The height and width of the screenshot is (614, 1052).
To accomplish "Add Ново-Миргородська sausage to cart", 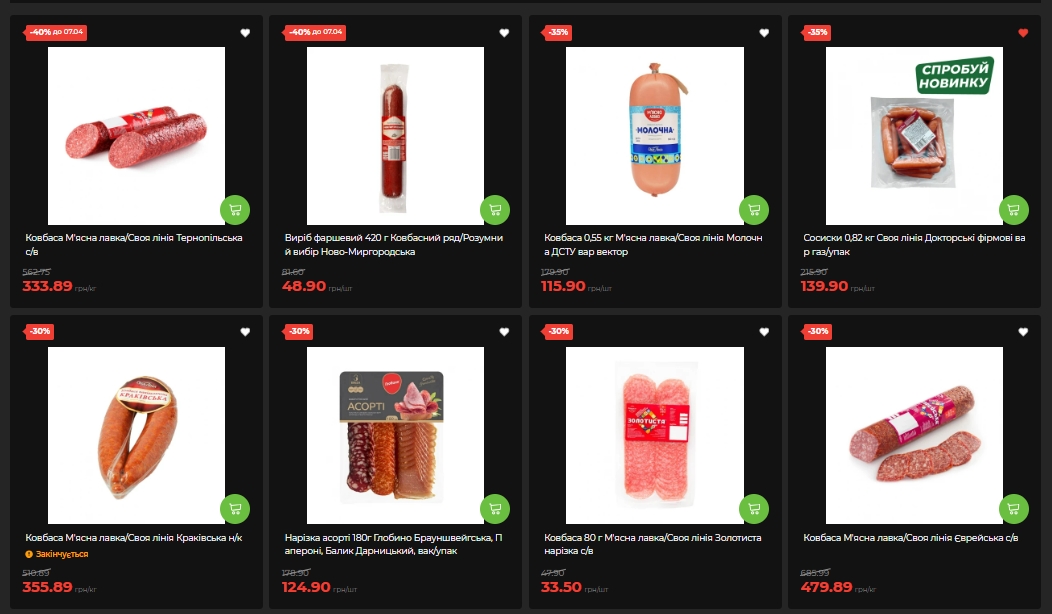I will (494, 210).
